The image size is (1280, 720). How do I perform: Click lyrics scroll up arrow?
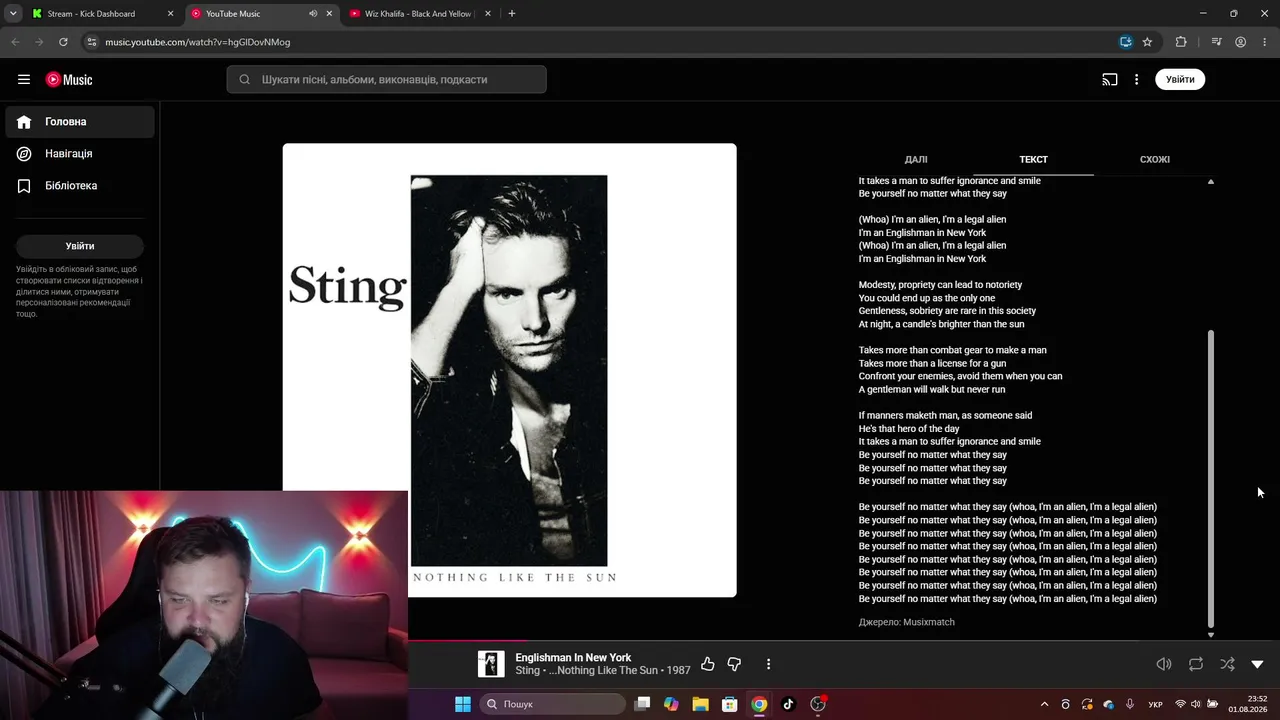1211,182
